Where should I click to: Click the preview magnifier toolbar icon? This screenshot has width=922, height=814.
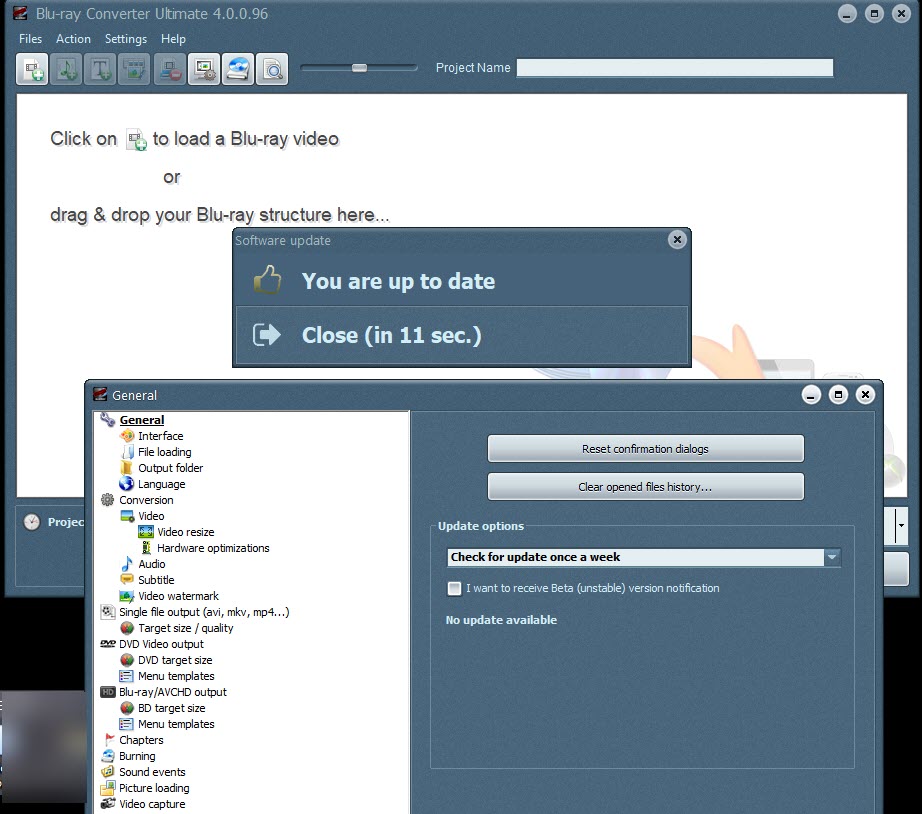click(x=272, y=69)
